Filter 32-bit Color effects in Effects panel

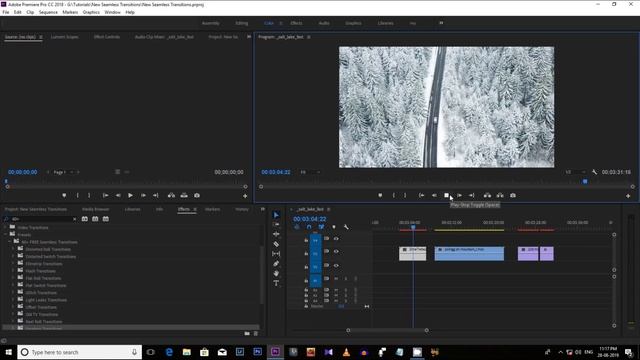(95, 219)
